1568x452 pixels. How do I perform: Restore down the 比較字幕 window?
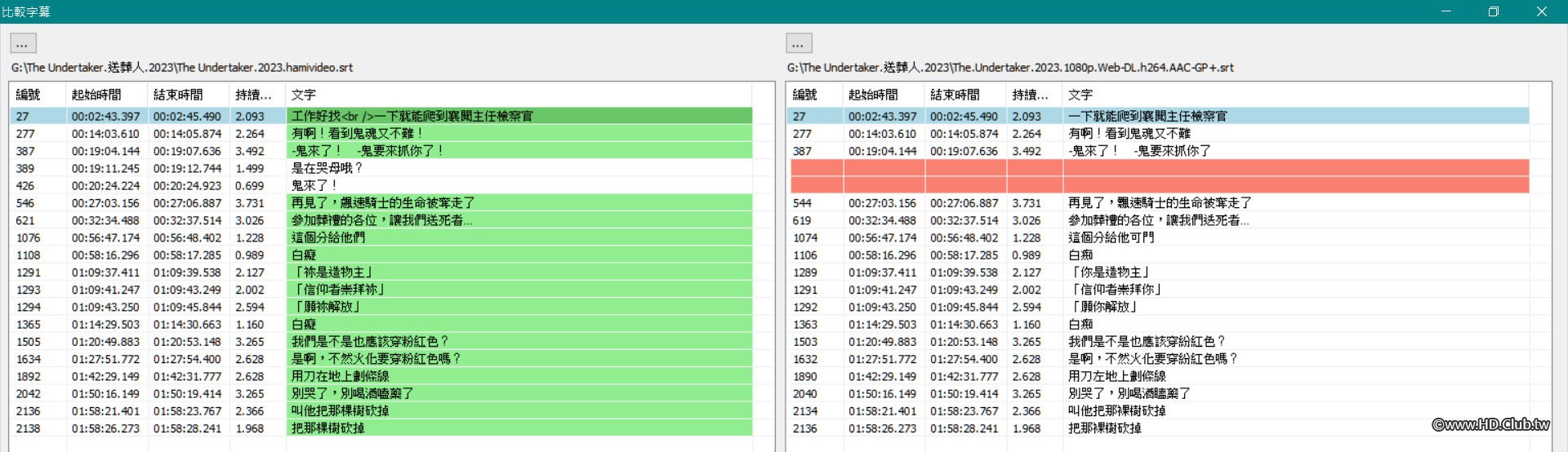pos(1494,11)
